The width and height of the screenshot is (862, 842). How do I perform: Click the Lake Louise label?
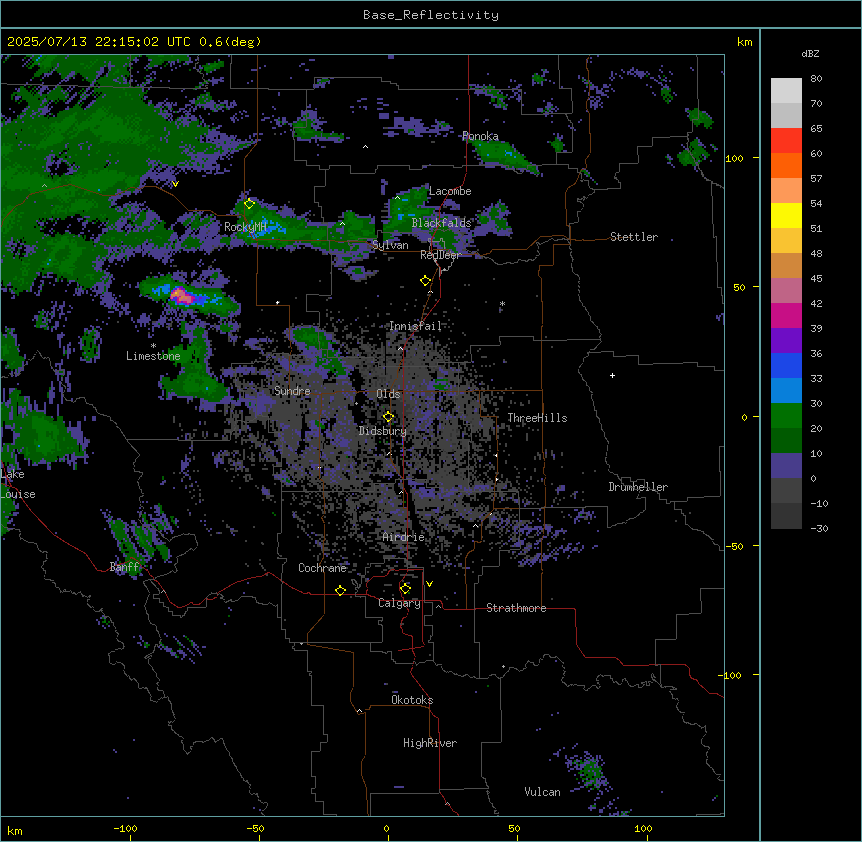(x=17, y=484)
